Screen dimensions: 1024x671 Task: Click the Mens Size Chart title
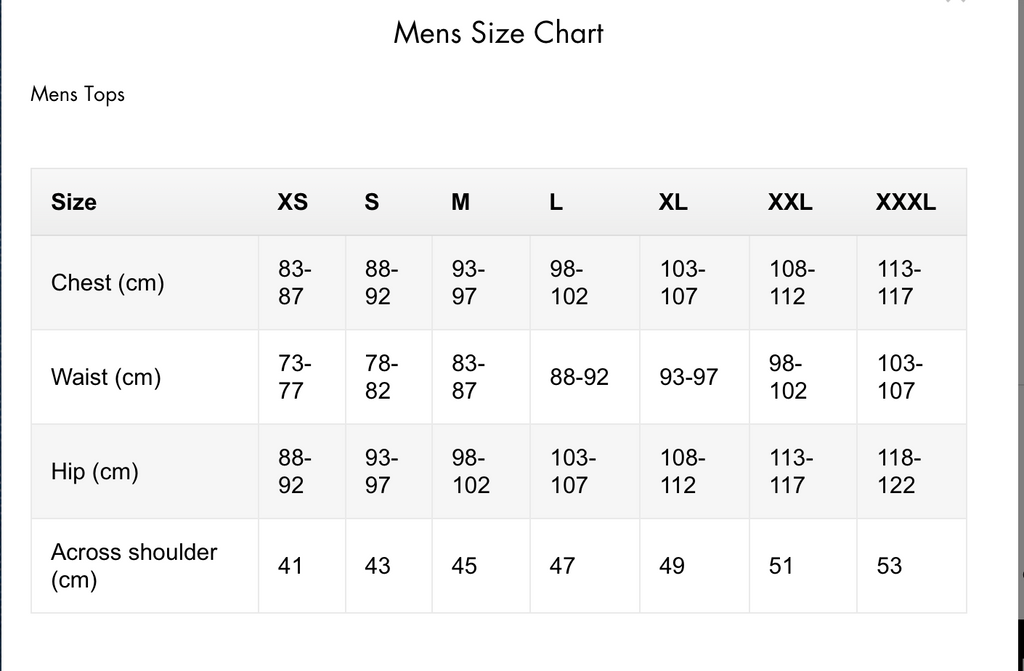point(498,33)
